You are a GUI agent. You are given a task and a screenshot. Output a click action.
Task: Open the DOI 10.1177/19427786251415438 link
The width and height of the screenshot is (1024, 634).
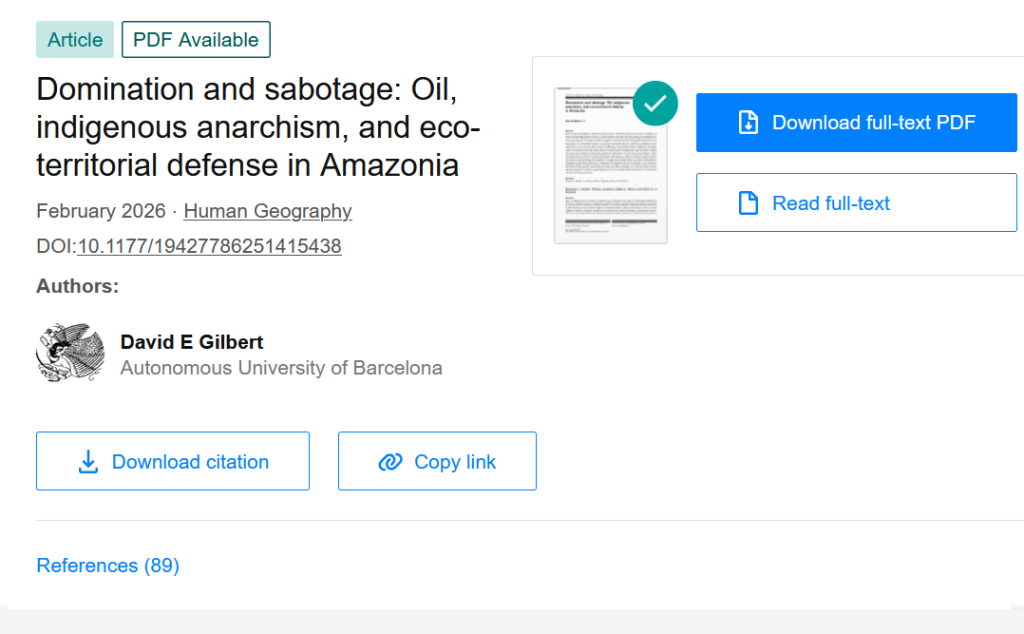(x=210, y=246)
